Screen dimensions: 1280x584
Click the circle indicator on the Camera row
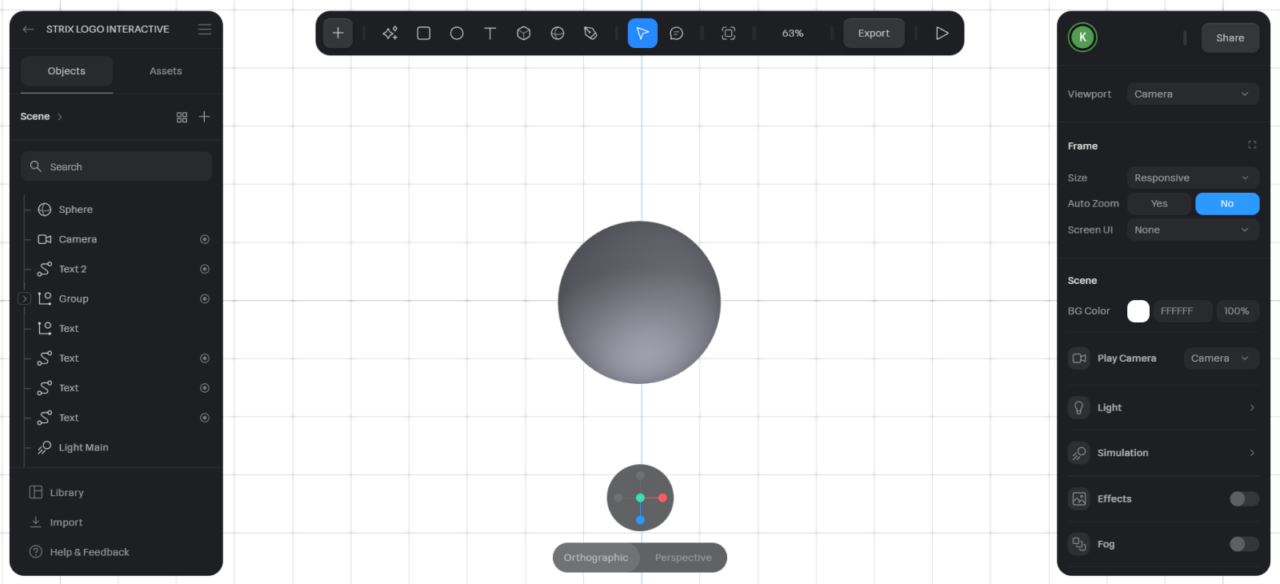point(204,239)
